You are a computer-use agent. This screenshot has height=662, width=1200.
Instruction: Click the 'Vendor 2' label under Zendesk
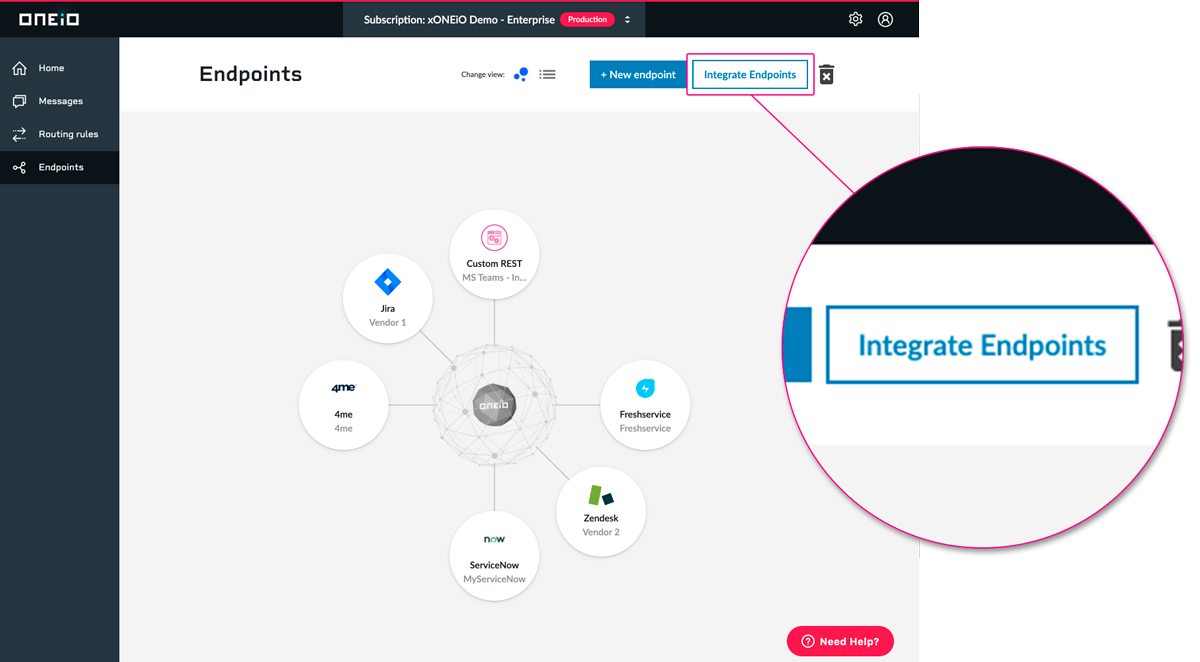pos(601,532)
